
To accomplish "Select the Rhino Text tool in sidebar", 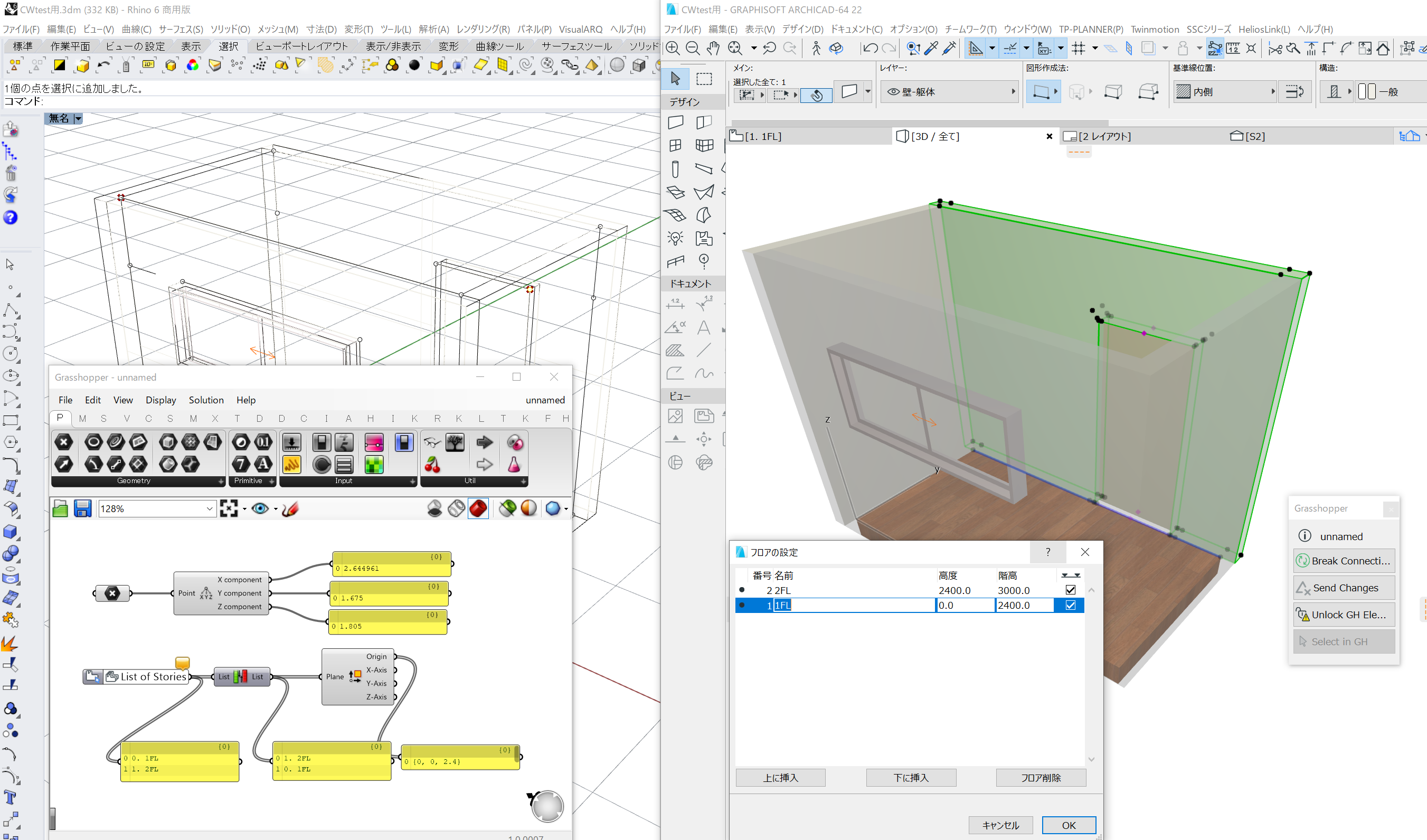I will pyautogui.click(x=10, y=798).
